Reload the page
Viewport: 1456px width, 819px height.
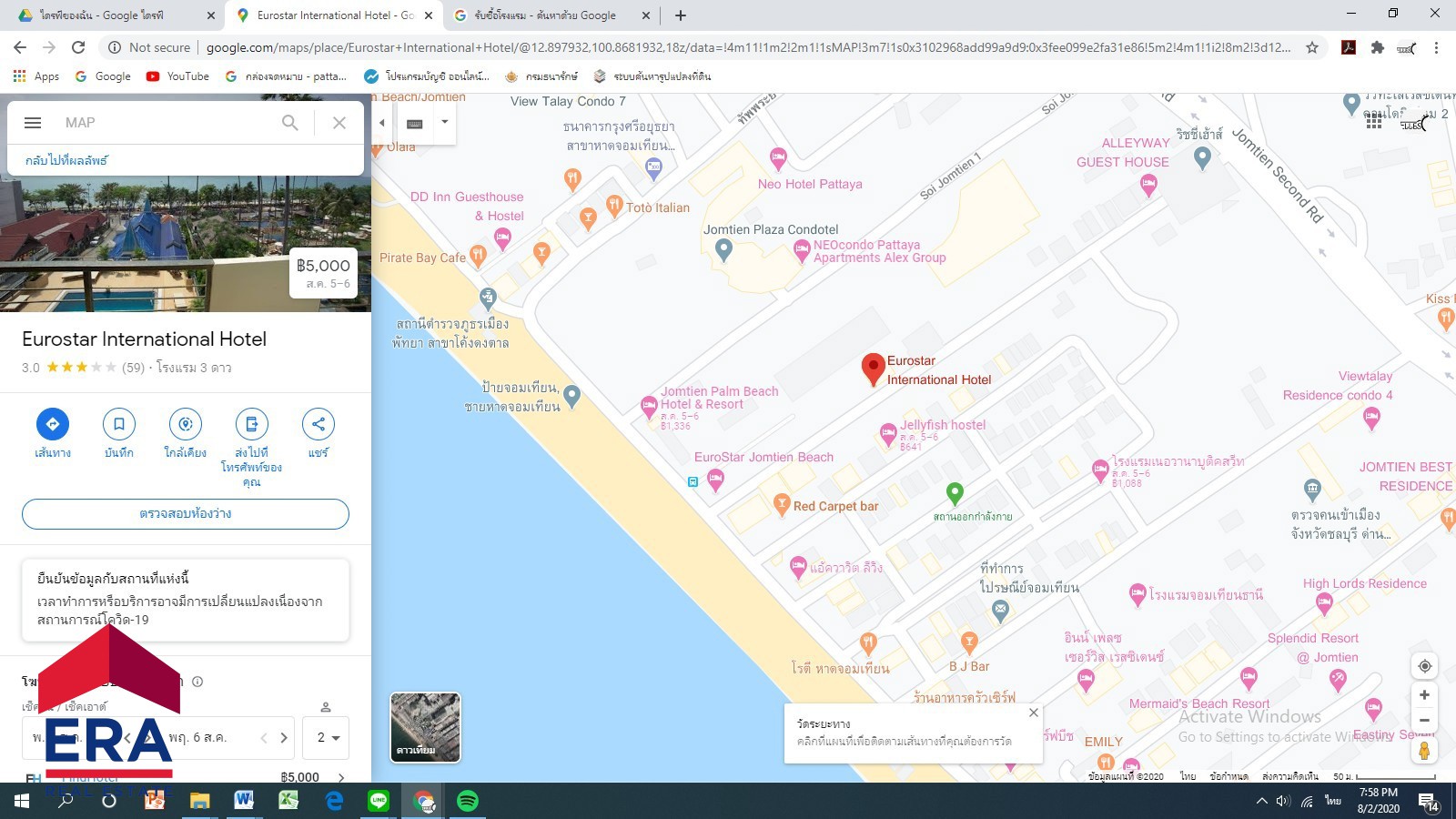tap(79, 47)
